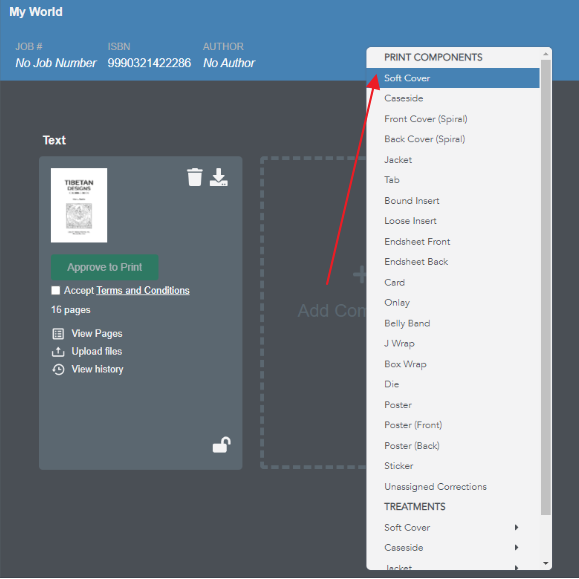Click the View history clock icon
This screenshot has height=579, width=579.
click(x=58, y=369)
